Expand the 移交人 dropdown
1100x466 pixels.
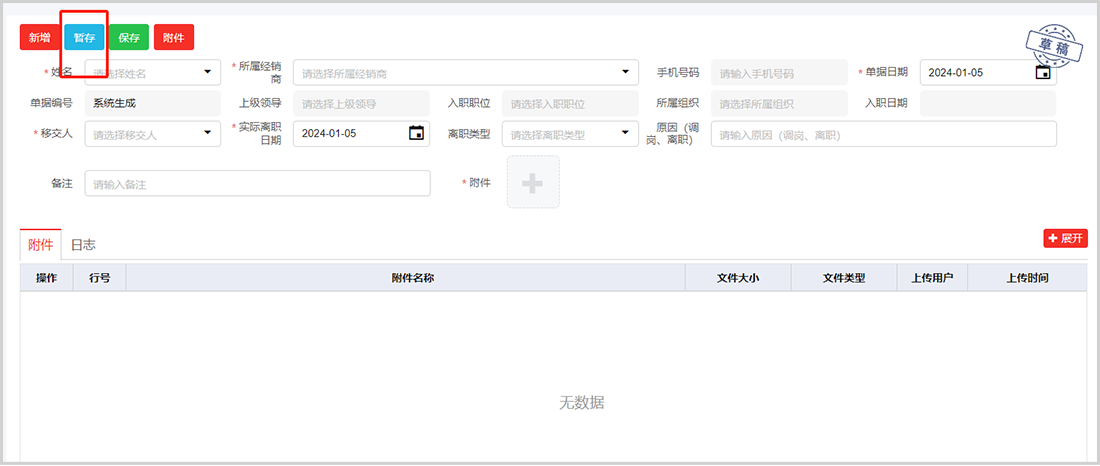(x=208, y=133)
